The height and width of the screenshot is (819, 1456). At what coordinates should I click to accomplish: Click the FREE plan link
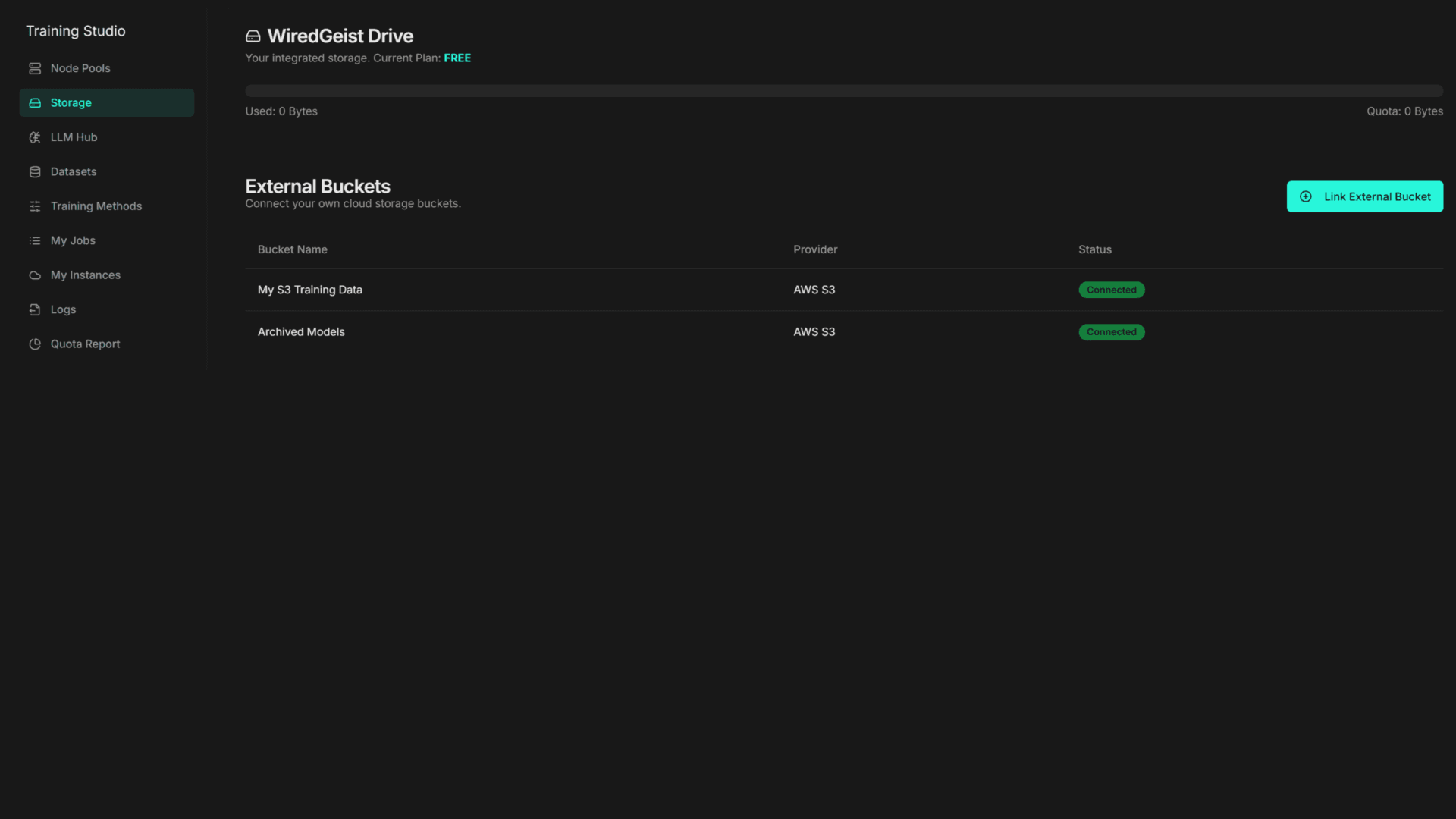(x=457, y=58)
